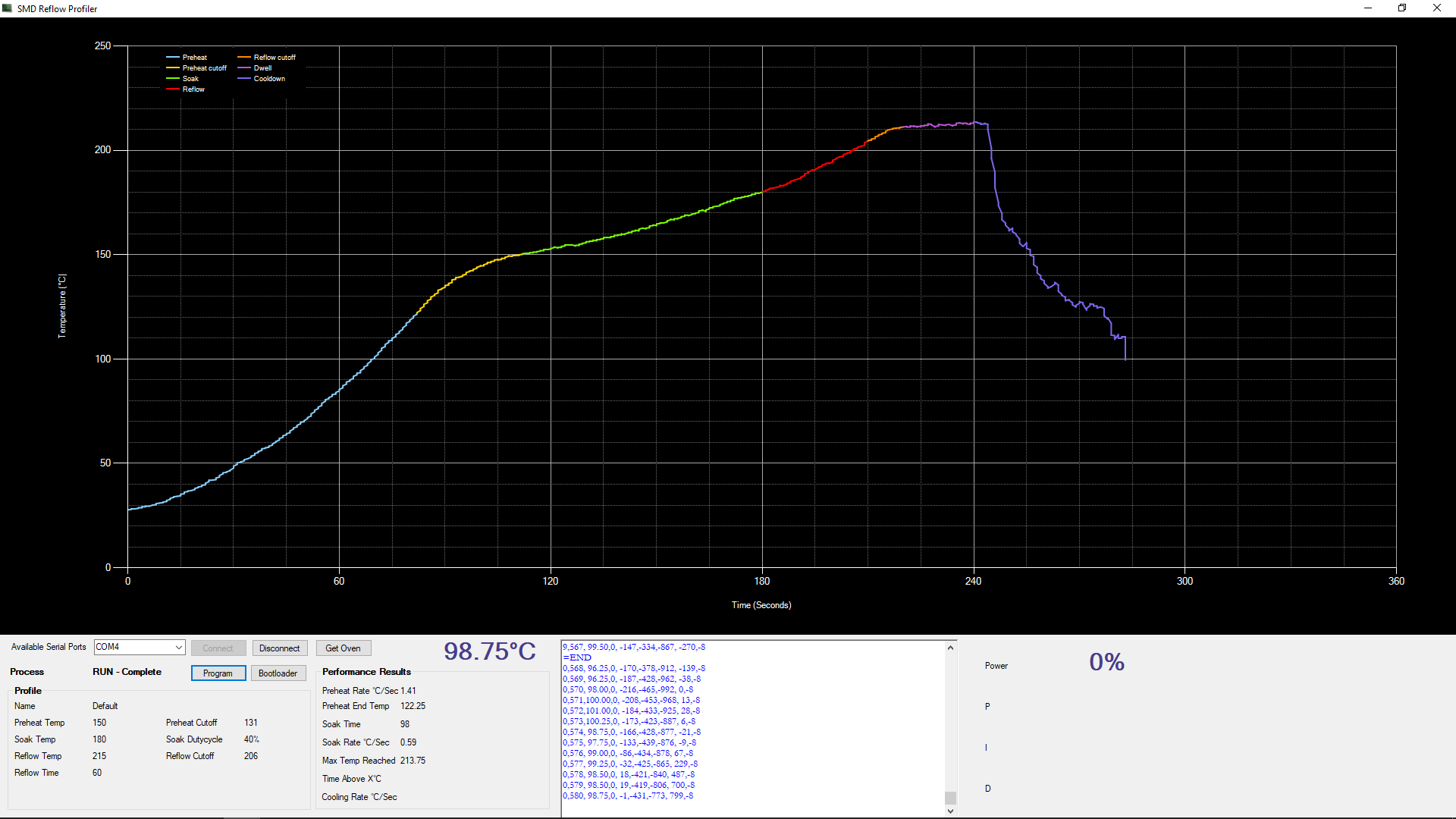Click the Reflow cutoff legend entry

267,58
